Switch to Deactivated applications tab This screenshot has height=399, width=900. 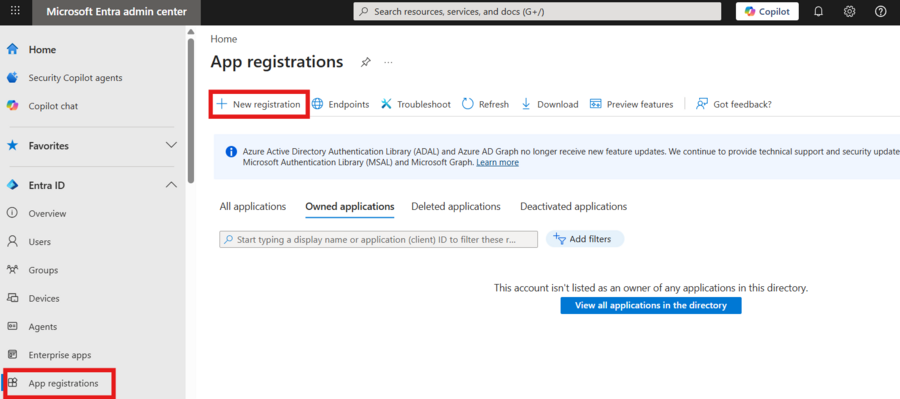(x=573, y=206)
